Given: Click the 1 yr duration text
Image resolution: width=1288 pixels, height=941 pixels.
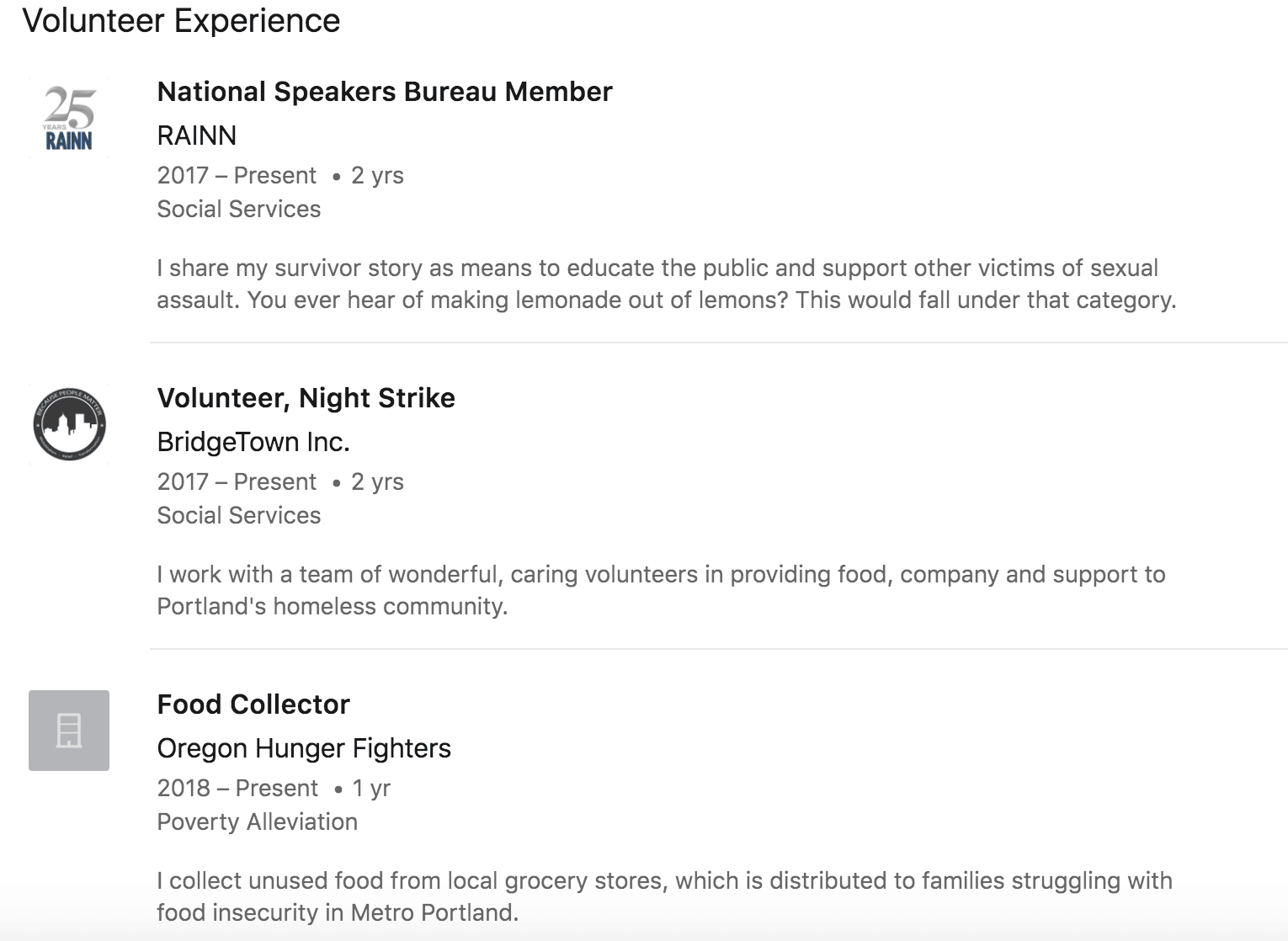Looking at the screenshot, I should pos(371,789).
